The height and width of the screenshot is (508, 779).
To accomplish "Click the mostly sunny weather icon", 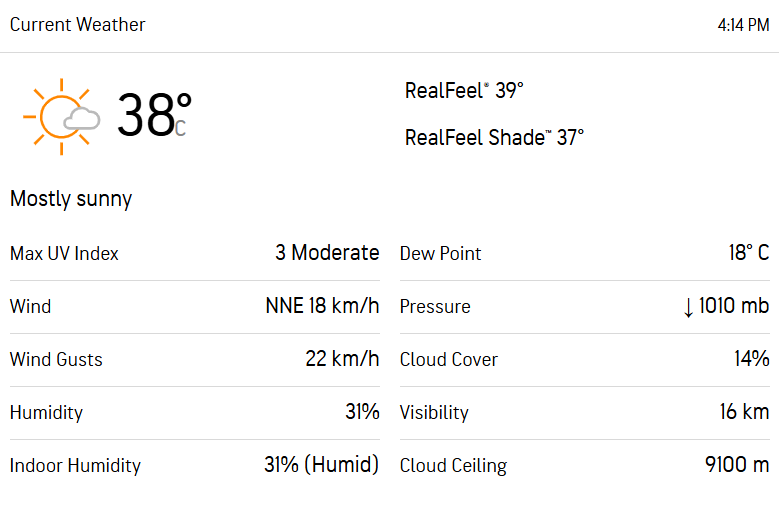I will (62, 116).
